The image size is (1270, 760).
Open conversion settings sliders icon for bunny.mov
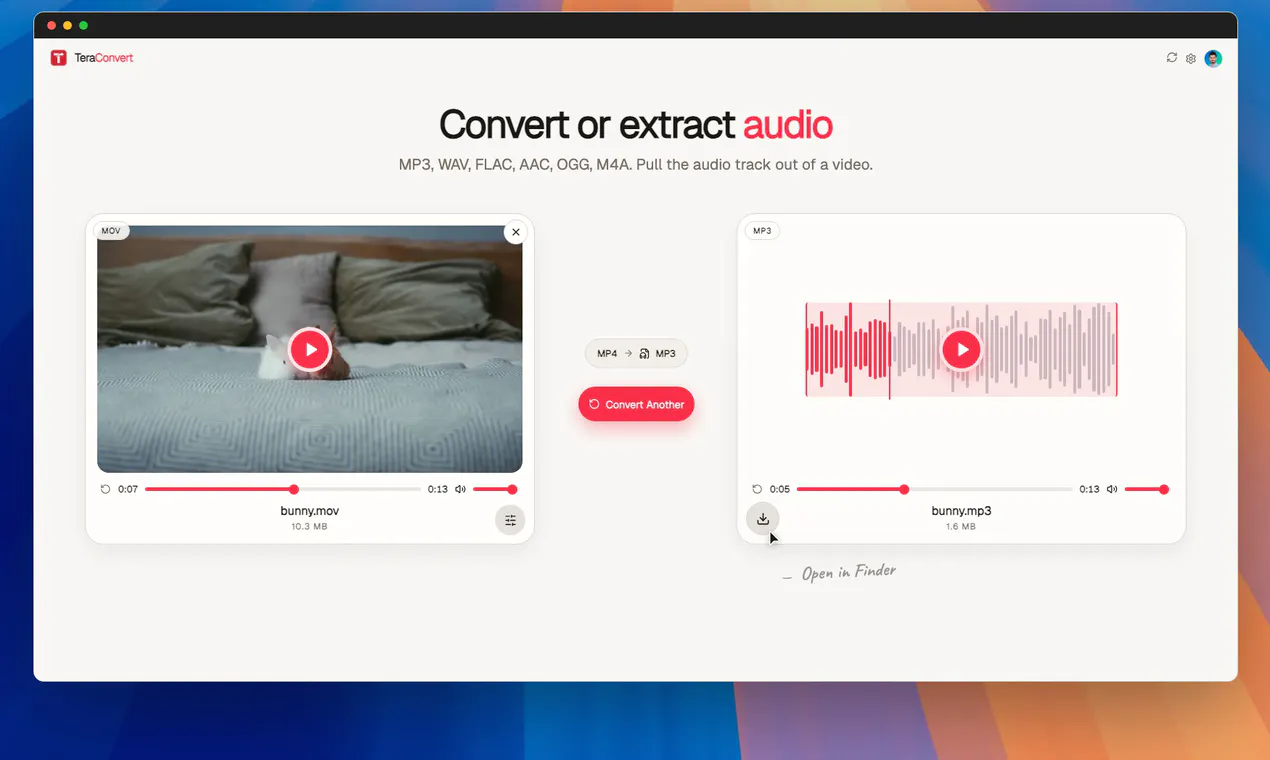tap(511, 520)
